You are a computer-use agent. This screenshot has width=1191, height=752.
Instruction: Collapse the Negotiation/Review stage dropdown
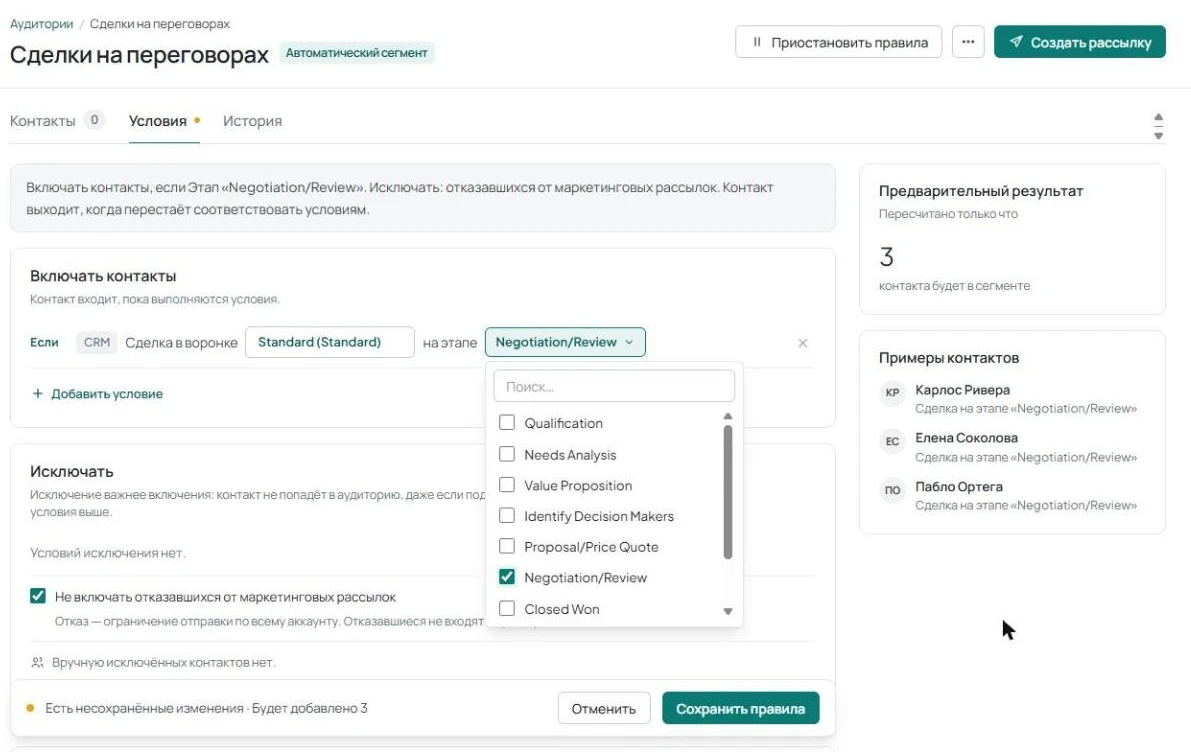[x=565, y=342]
